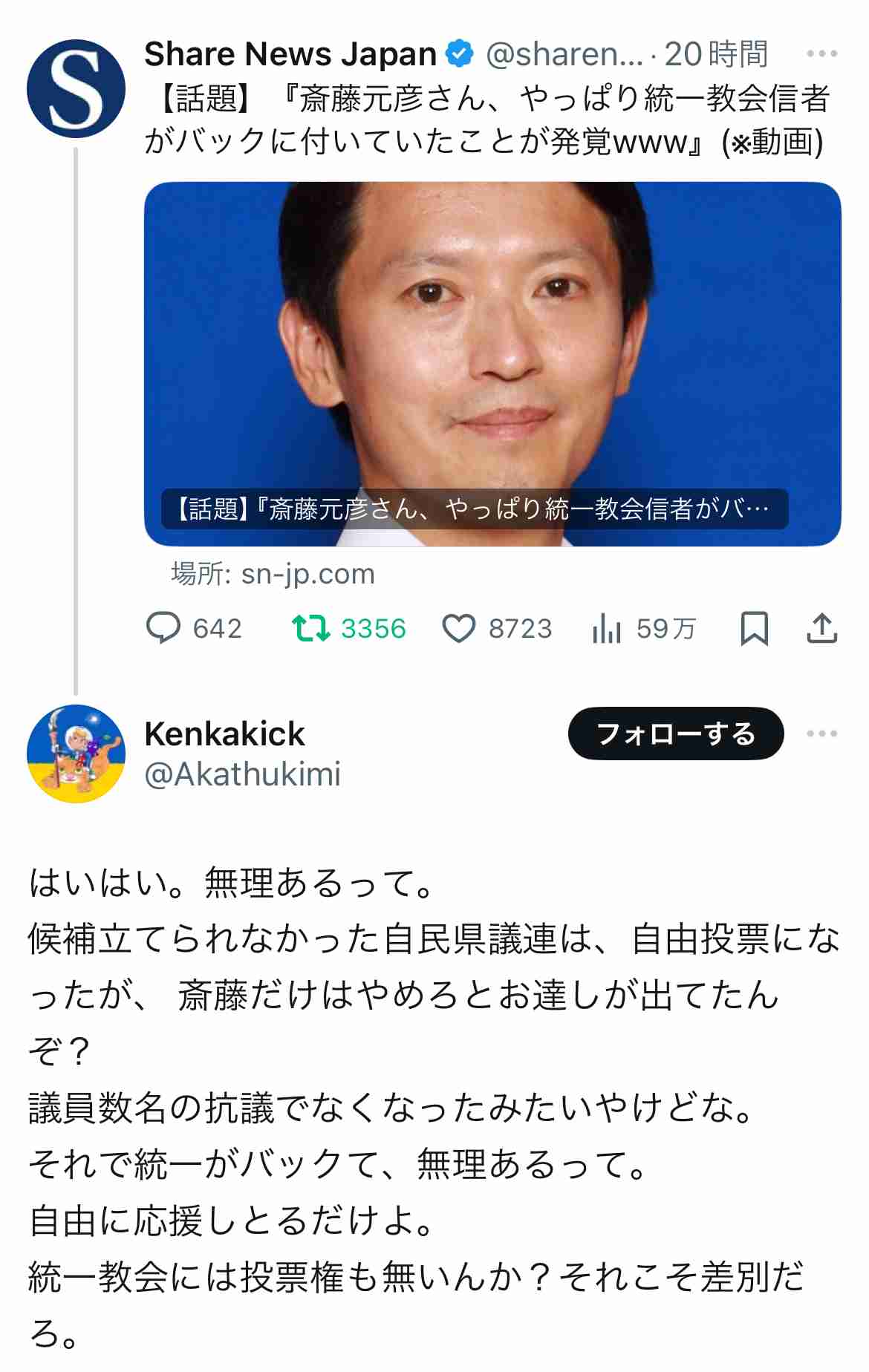Open Kenkakick's profile avatar
Image resolution: width=869 pixels, height=1372 pixels.
pyautogui.click(x=76, y=754)
